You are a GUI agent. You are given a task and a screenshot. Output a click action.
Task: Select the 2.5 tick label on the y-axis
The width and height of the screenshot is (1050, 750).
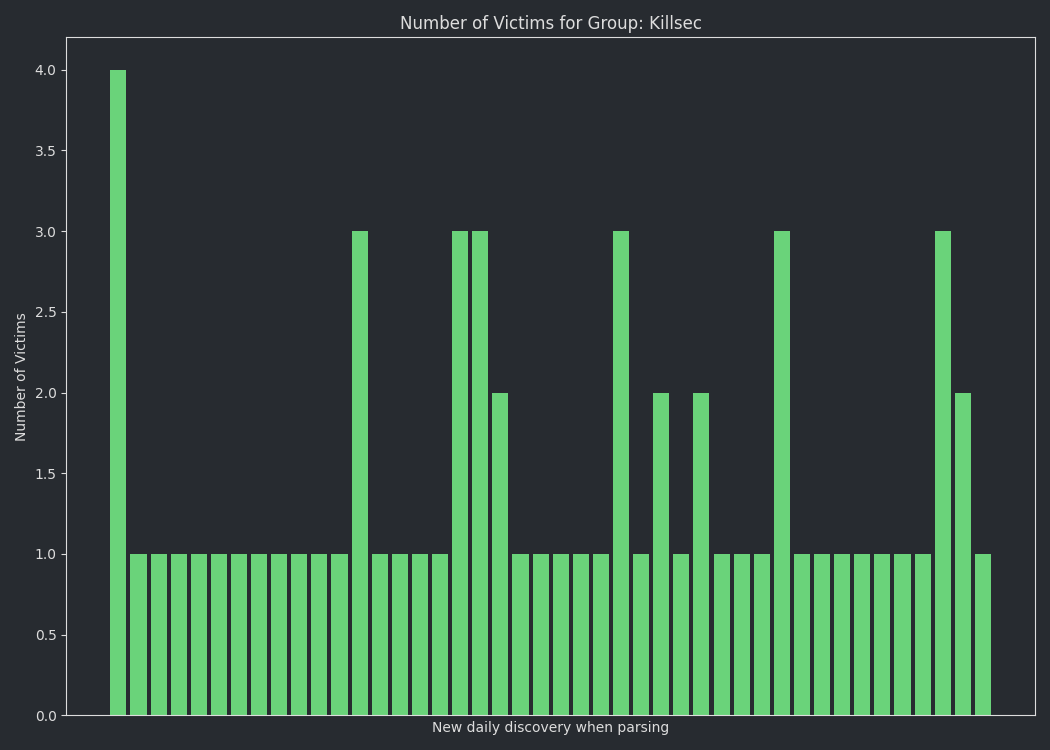tap(46, 313)
